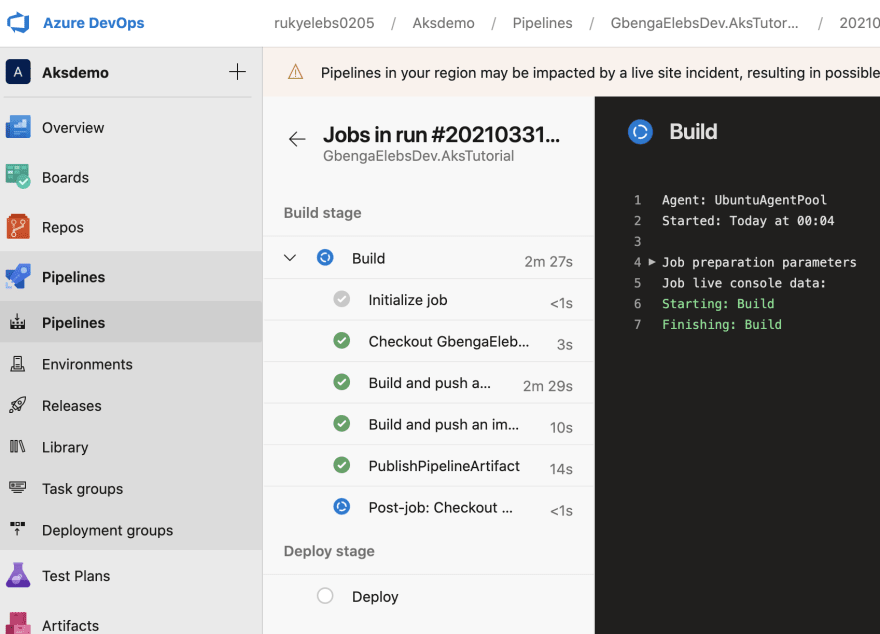Select Task groups in the sidebar
The image size is (880, 634).
(82, 489)
